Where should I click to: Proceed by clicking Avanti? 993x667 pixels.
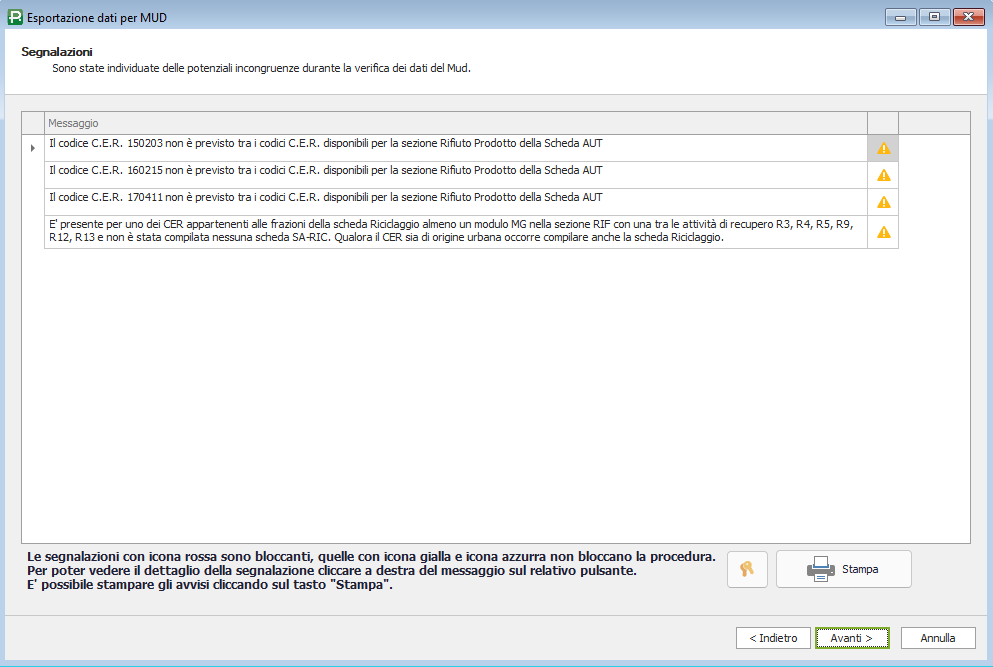(851, 638)
